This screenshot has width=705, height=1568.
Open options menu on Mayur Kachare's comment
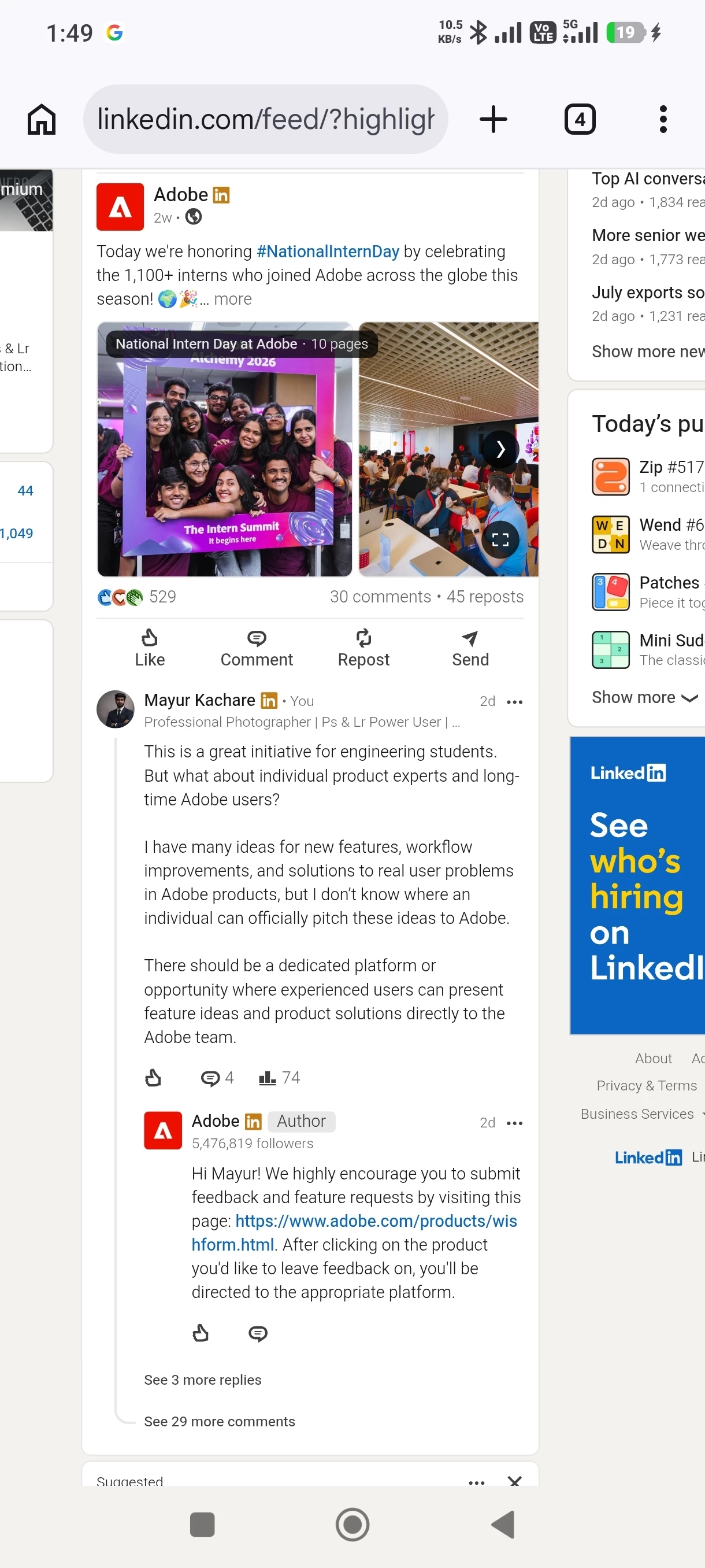click(515, 702)
